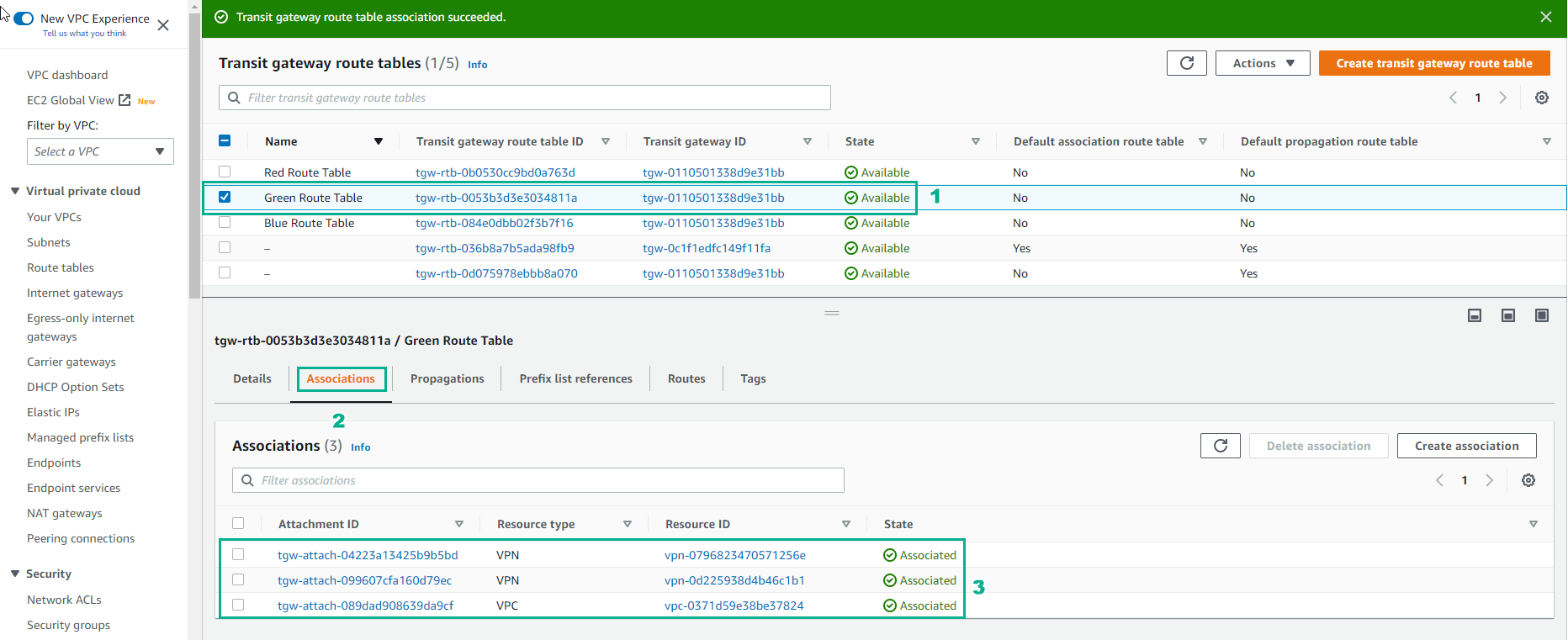
Task: Open link tgw-rtb-0b0530cc9bd0a763d
Action: pos(495,172)
